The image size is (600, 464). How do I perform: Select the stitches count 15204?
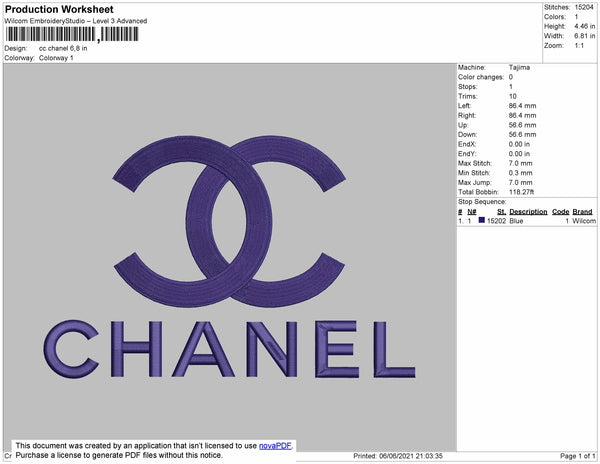584,7
